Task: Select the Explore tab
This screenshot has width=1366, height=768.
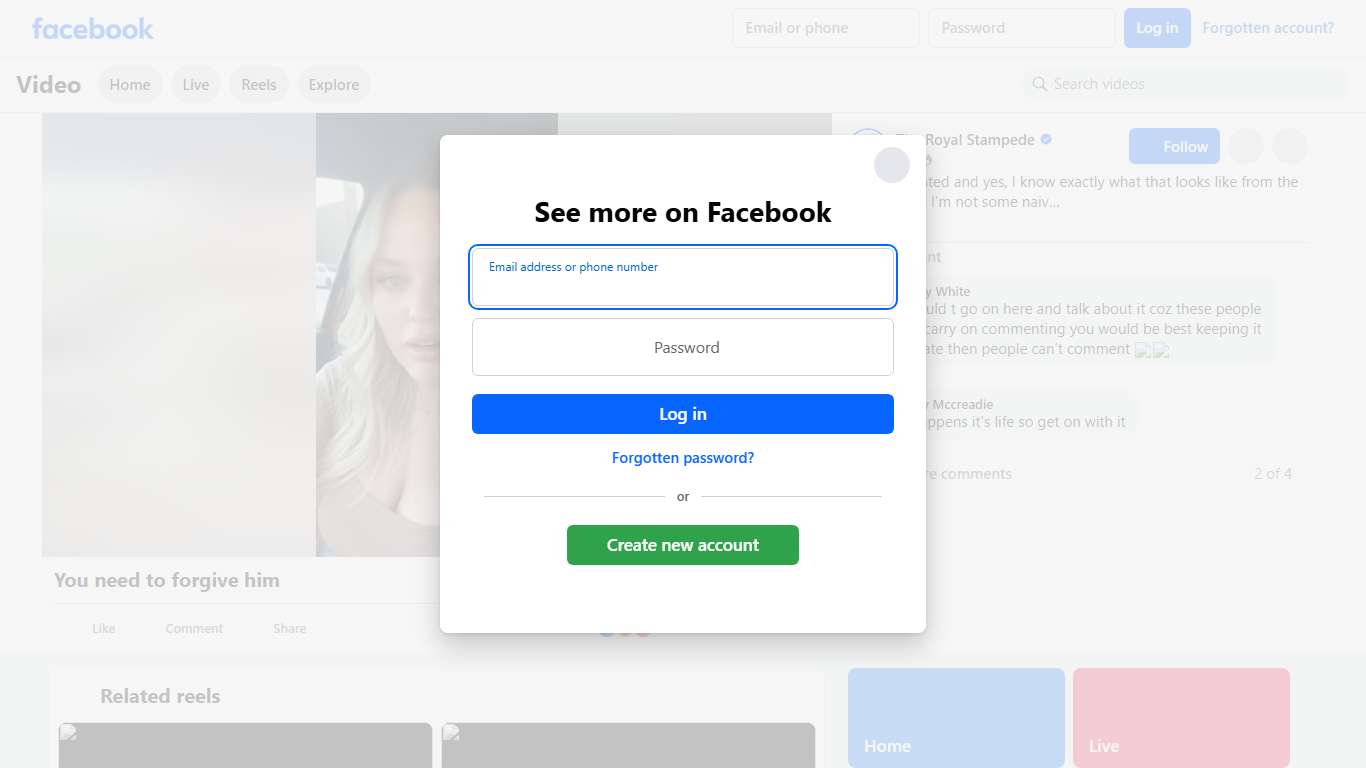Action: pos(334,85)
